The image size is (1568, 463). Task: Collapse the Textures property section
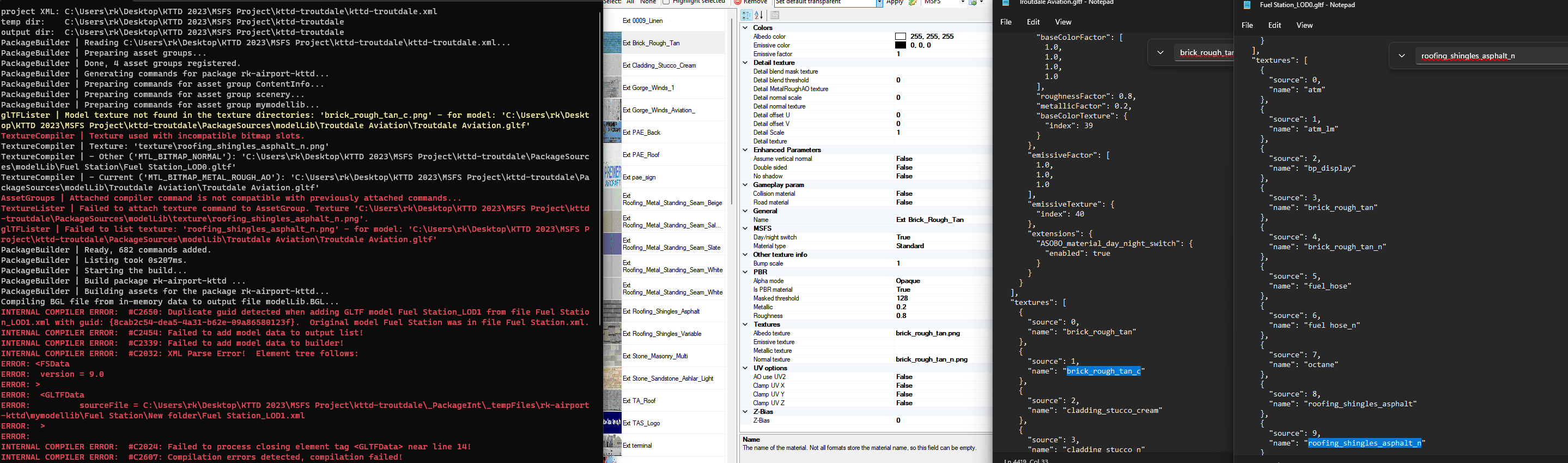pyautogui.click(x=745, y=324)
